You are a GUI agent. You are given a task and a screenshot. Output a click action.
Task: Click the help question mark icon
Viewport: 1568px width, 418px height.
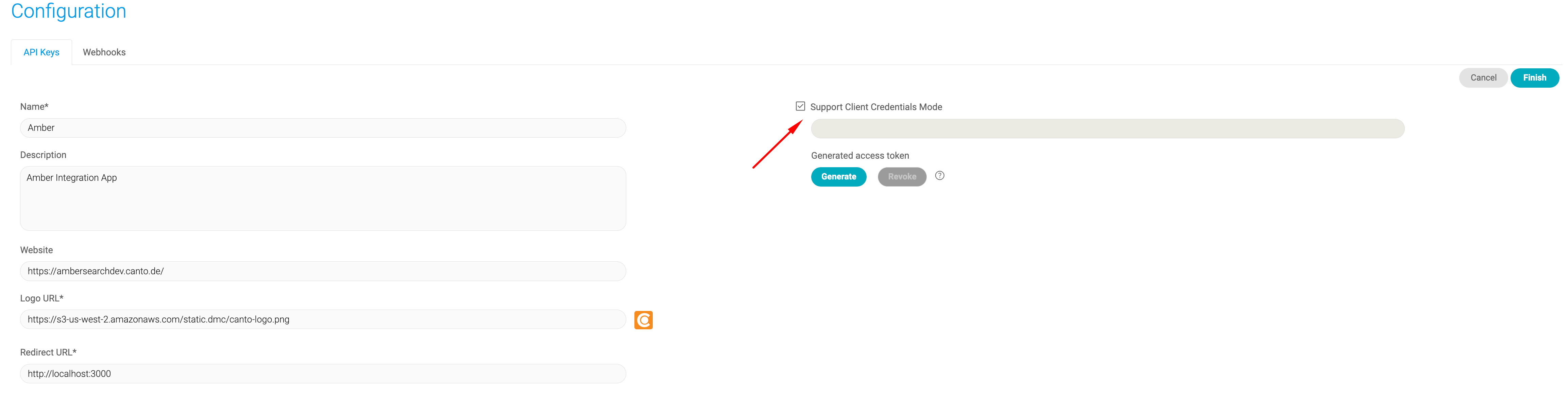pyautogui.click(x=939, y=176)
